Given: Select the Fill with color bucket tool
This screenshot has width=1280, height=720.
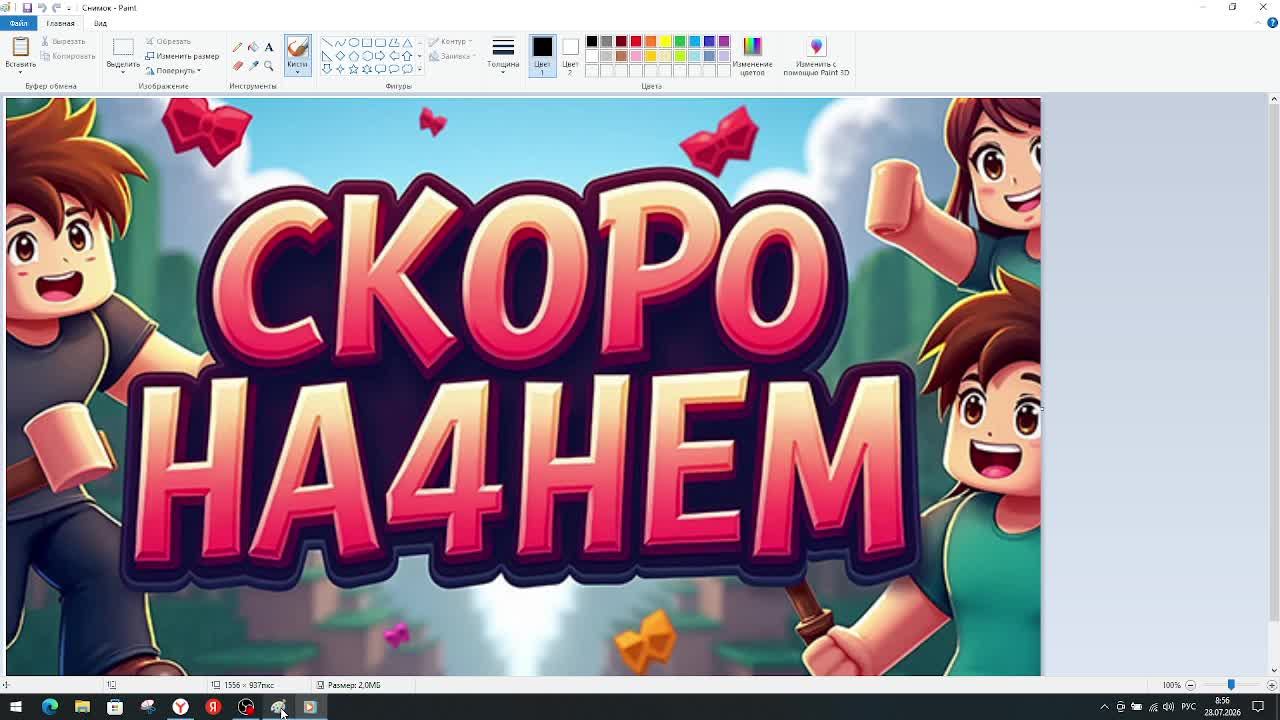Looking at the screenshot, I should pos(253,47).
